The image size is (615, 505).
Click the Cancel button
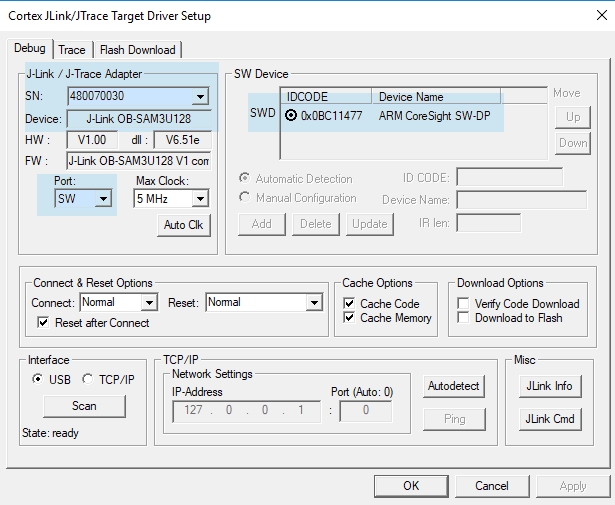click(492, 486)
